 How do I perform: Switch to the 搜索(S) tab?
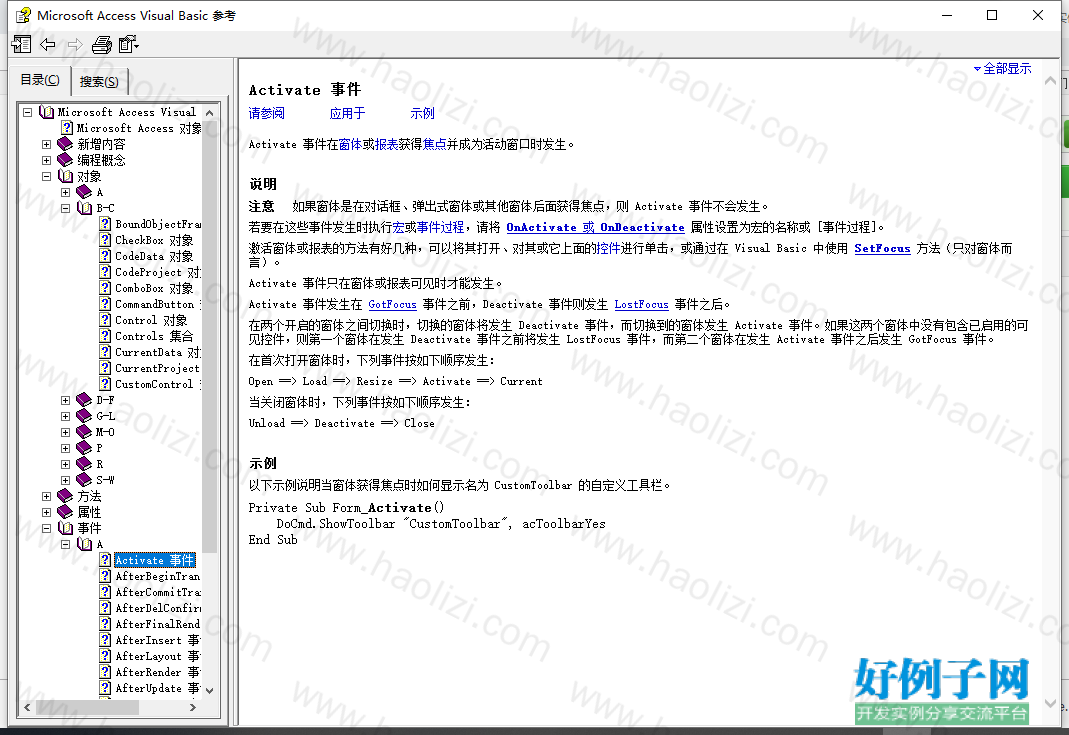[x=99, y=81]
